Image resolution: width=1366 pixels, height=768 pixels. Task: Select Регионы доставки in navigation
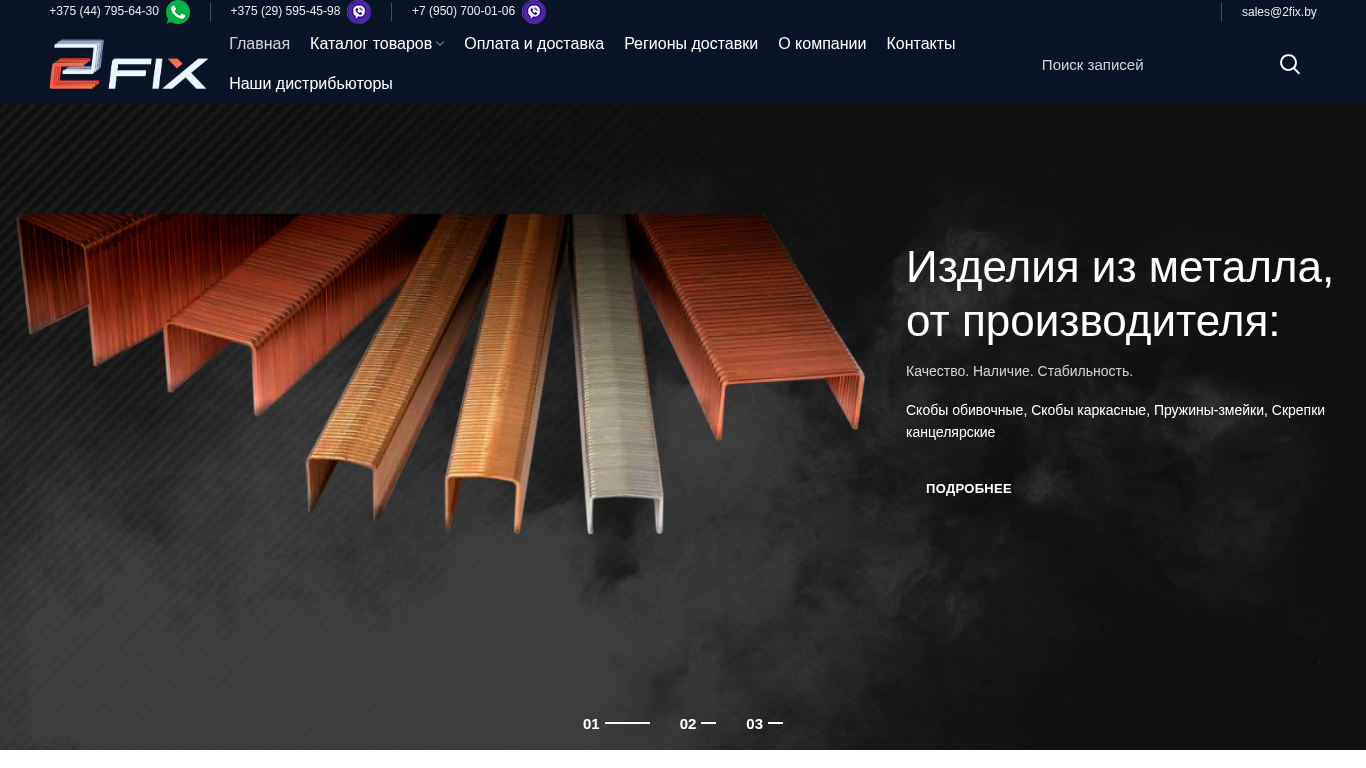pos(691,44)
